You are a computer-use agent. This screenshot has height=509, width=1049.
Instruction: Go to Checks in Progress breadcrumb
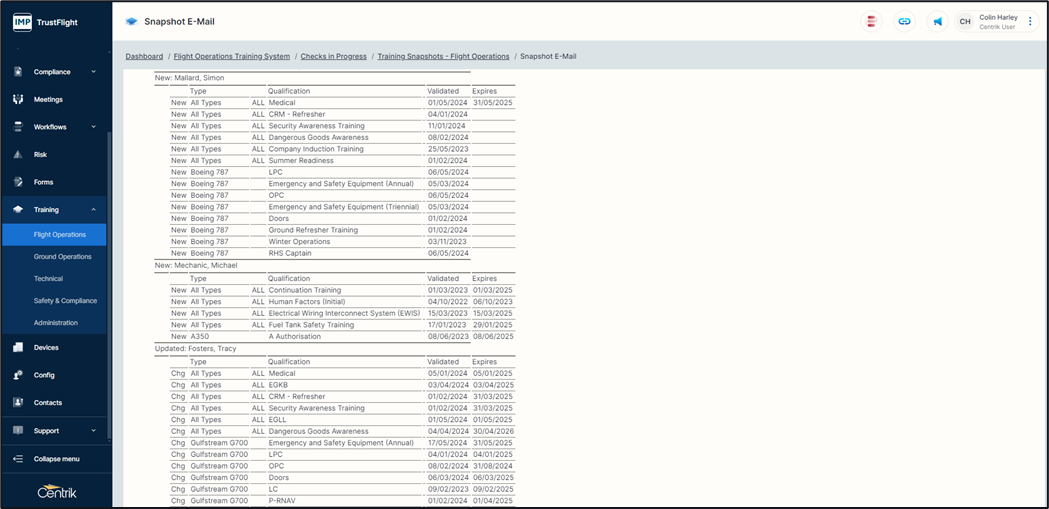coord(333,57)
